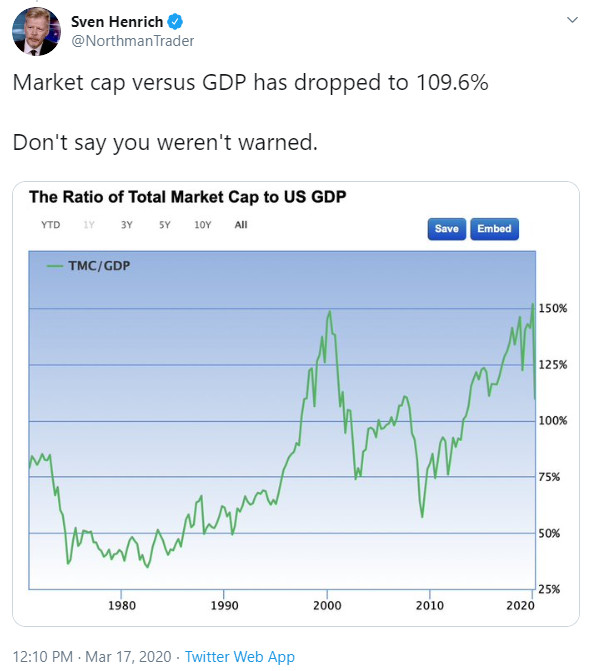Select the 1Y time range
Screen dimensions: 589x671
89,225
